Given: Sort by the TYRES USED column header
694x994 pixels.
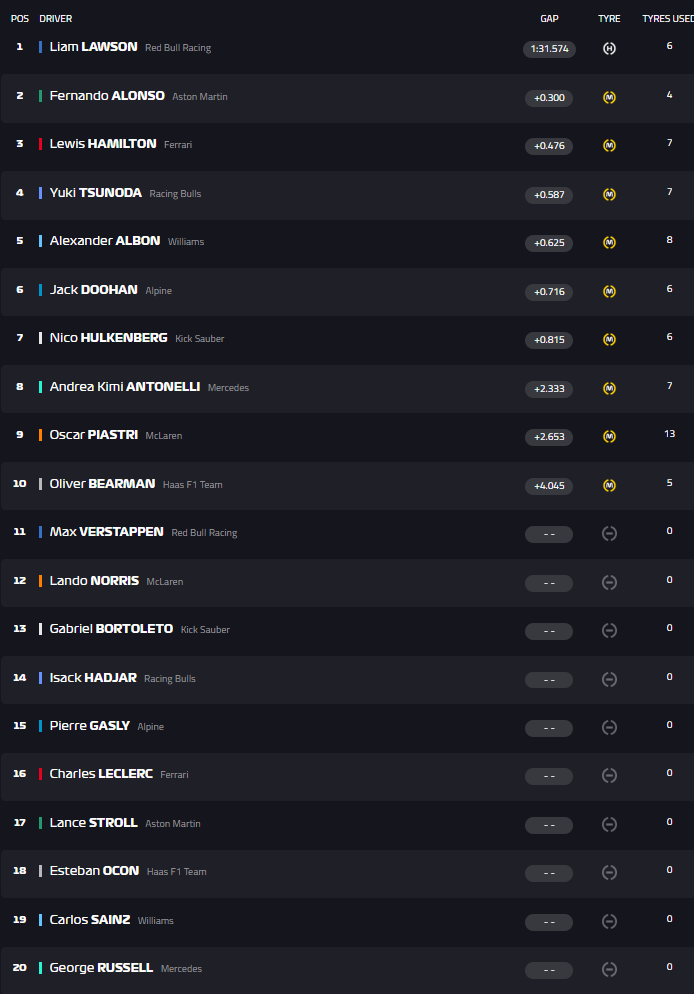Looking at the screenshot, I should tap(667, 19).
